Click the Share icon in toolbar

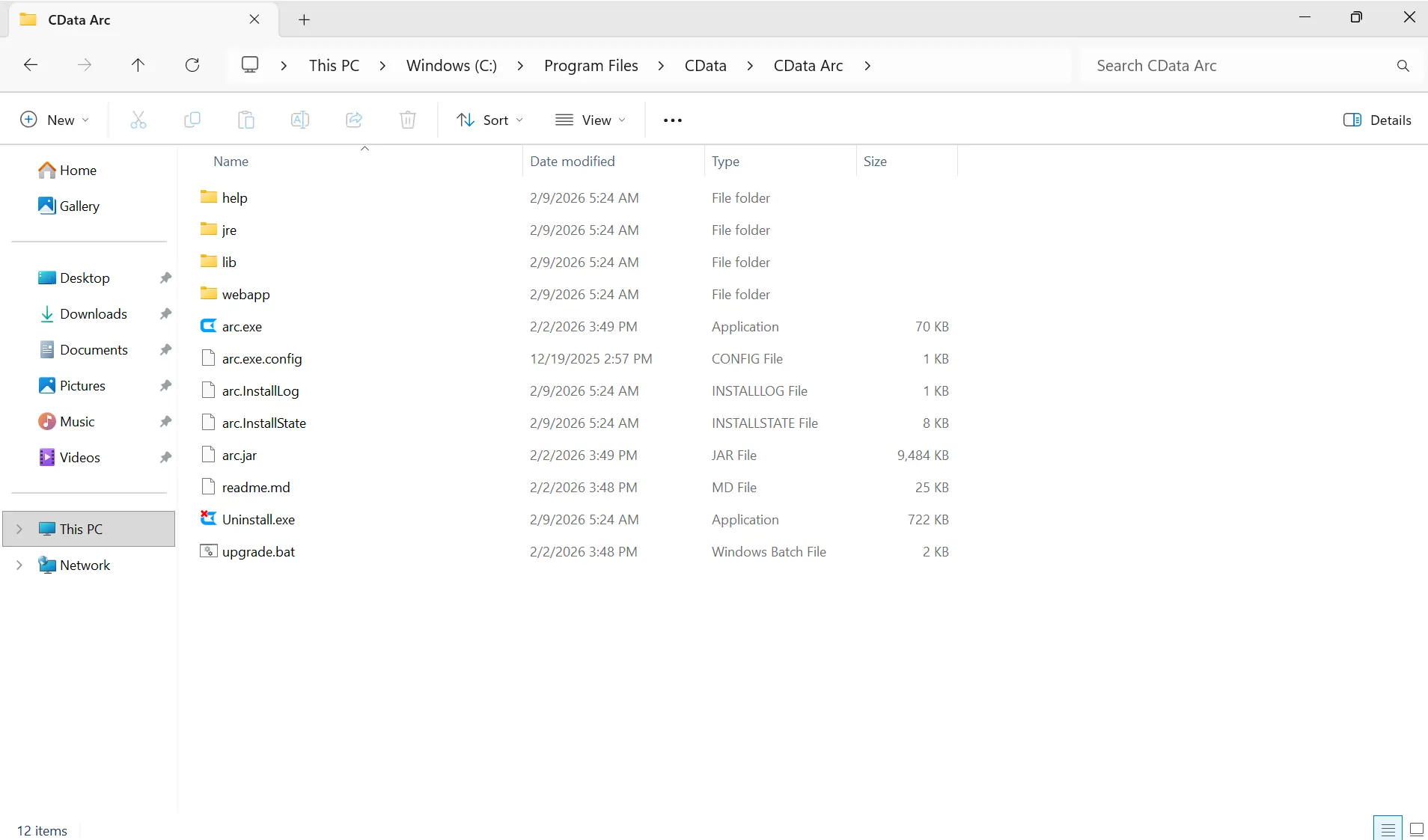coord(354,120)
